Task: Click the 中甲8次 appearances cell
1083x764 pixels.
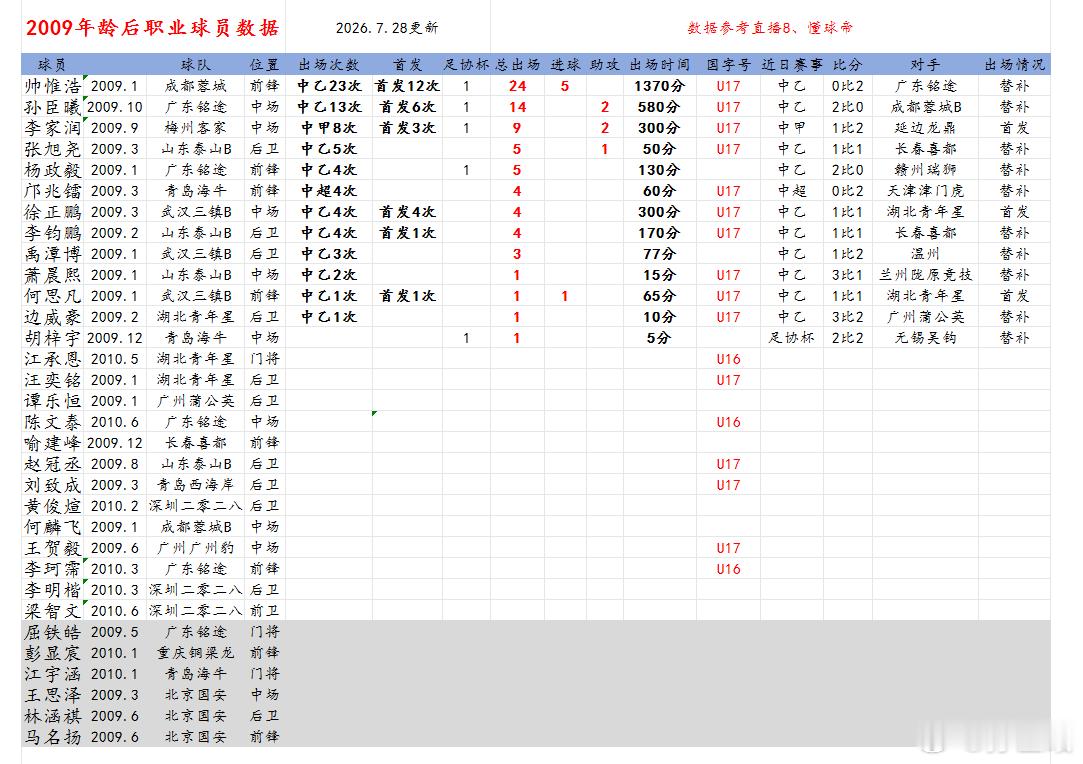Action: [329, 128]
